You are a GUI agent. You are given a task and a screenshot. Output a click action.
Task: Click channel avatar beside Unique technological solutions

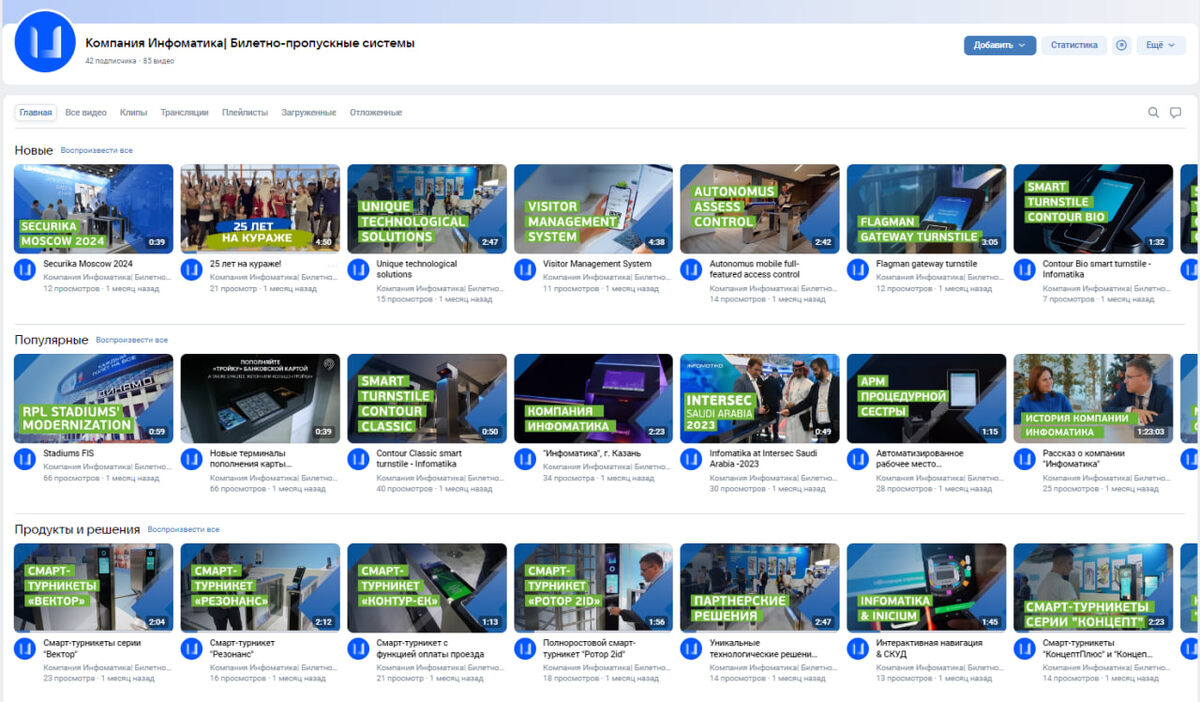pyautogui.click(x=358, y=270)
